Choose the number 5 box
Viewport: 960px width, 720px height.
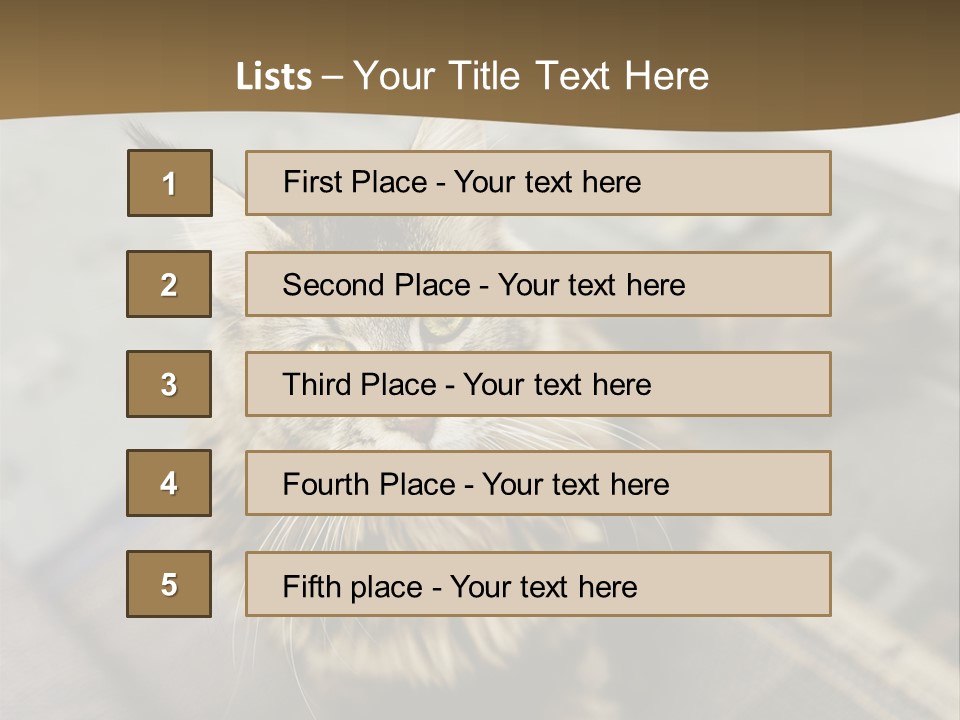point(169,584)
